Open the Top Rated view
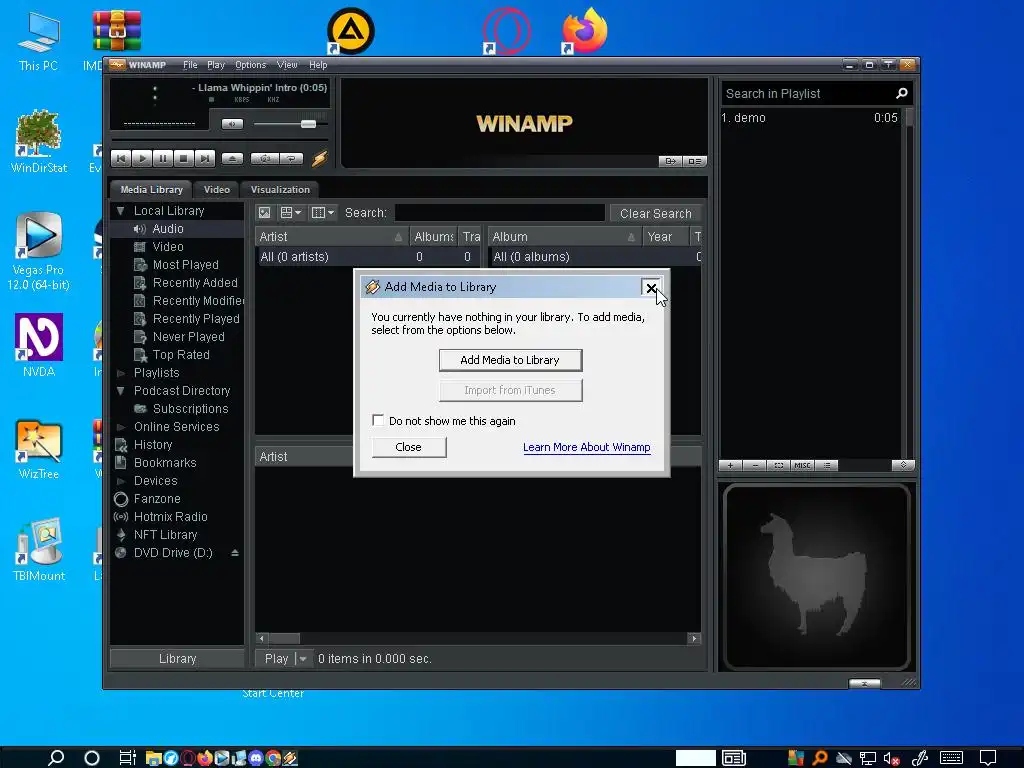Viewport: 1024px width, 768px height. (x=181, y=355)
